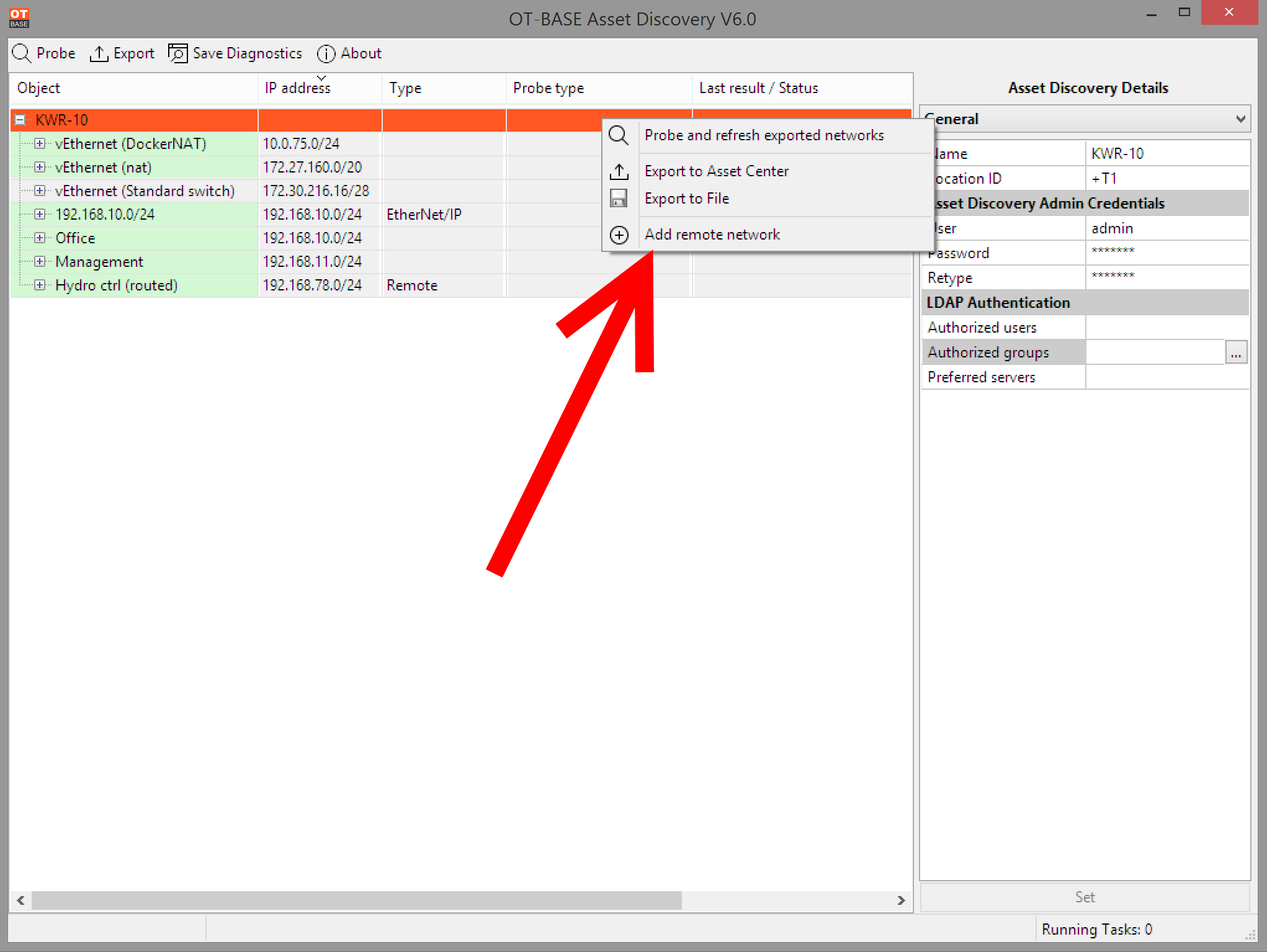
Task: Edit the User field admin
Action: point(1167,228)
